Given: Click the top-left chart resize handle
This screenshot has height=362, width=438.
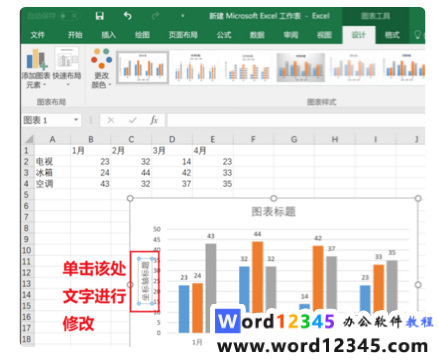Looking at the screenshot, I should coord(130,198).
